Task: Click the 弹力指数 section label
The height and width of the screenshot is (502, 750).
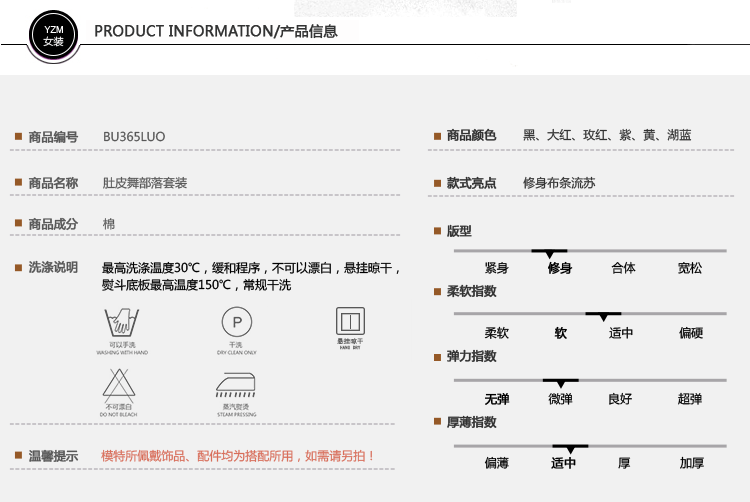Action: point(471,356)
